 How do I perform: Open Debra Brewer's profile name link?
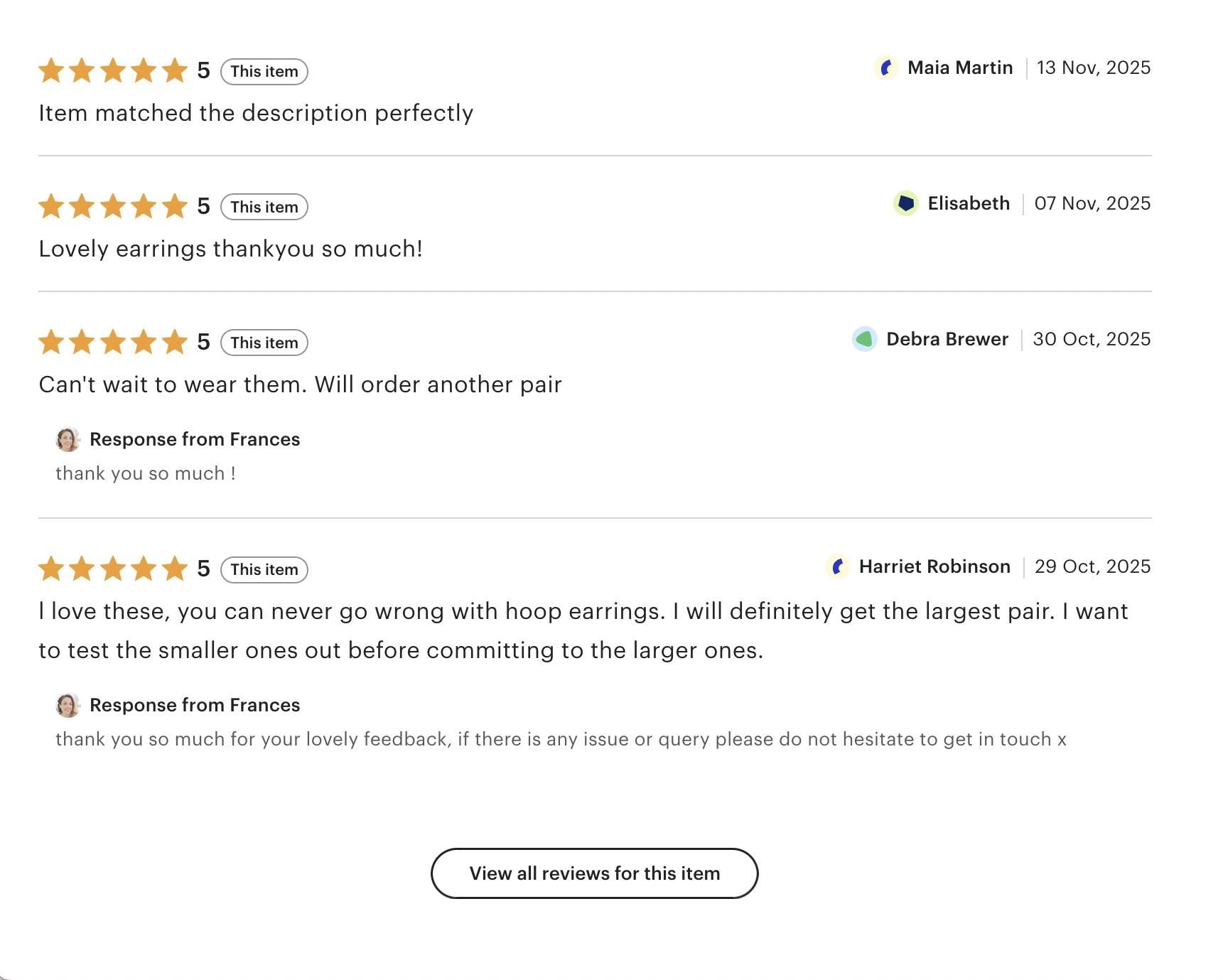pyautogui.click(x=947, y=340)
